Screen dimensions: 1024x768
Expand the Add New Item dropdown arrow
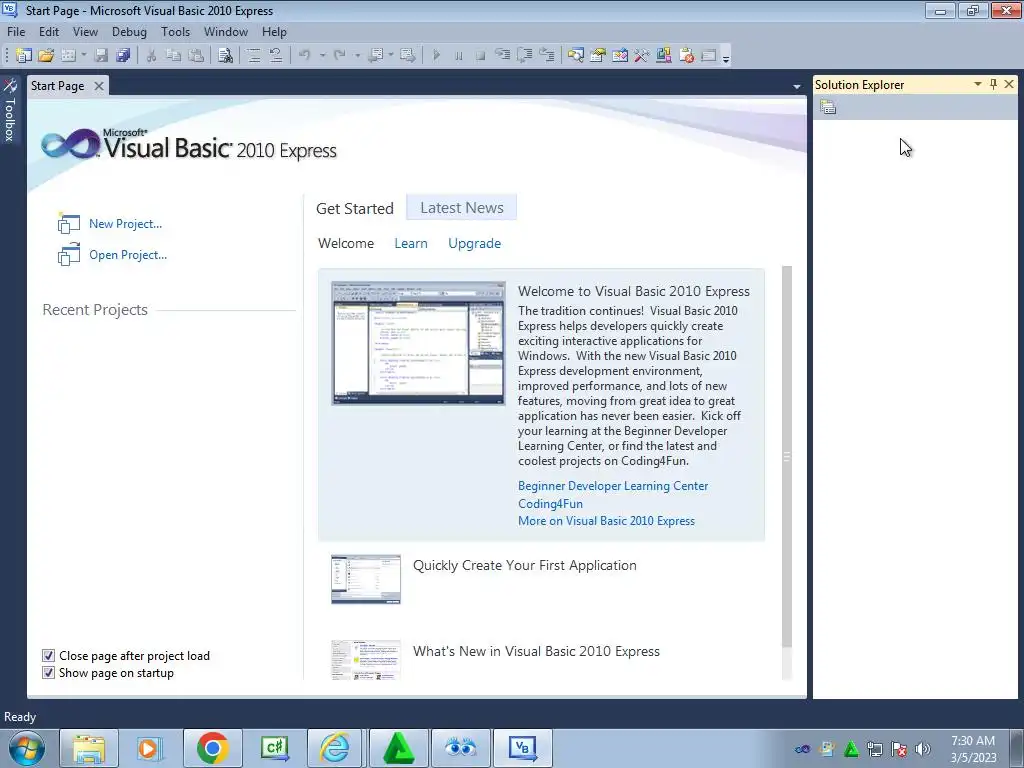(84, 56)
